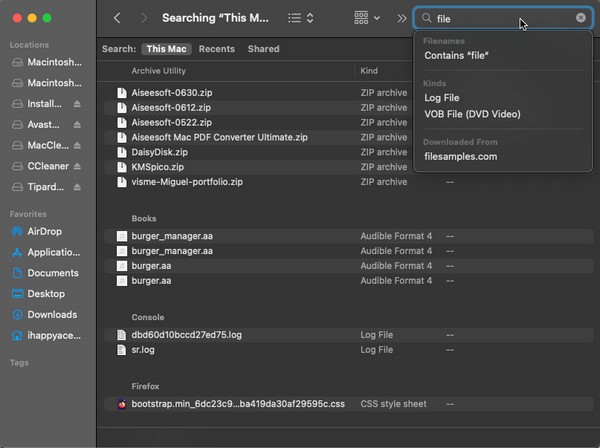Open Applications folder in sidebar
This screenshot has width=600, height=448.
point(48,252)
